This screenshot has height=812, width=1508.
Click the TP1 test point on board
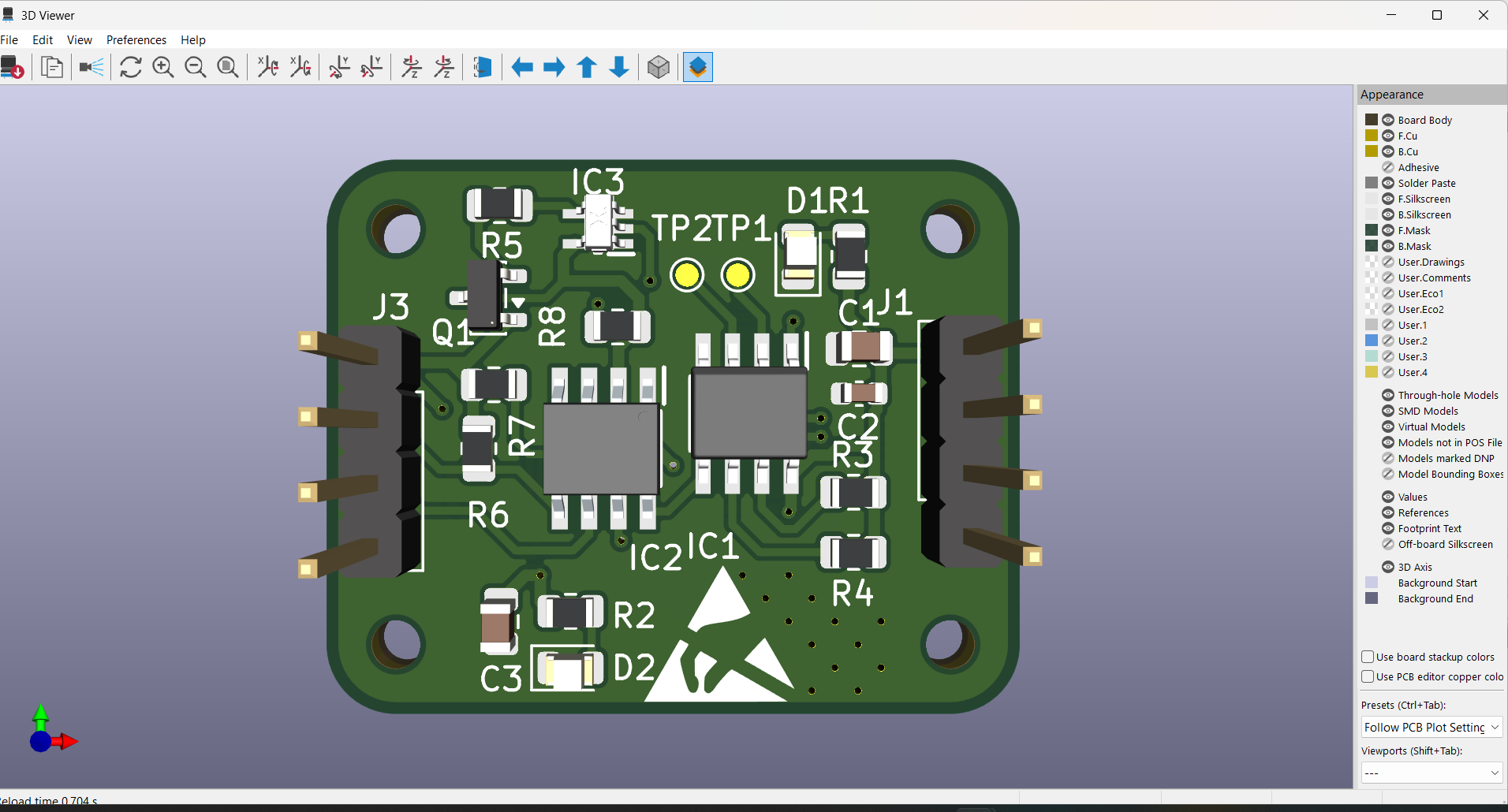pos(738,275)
